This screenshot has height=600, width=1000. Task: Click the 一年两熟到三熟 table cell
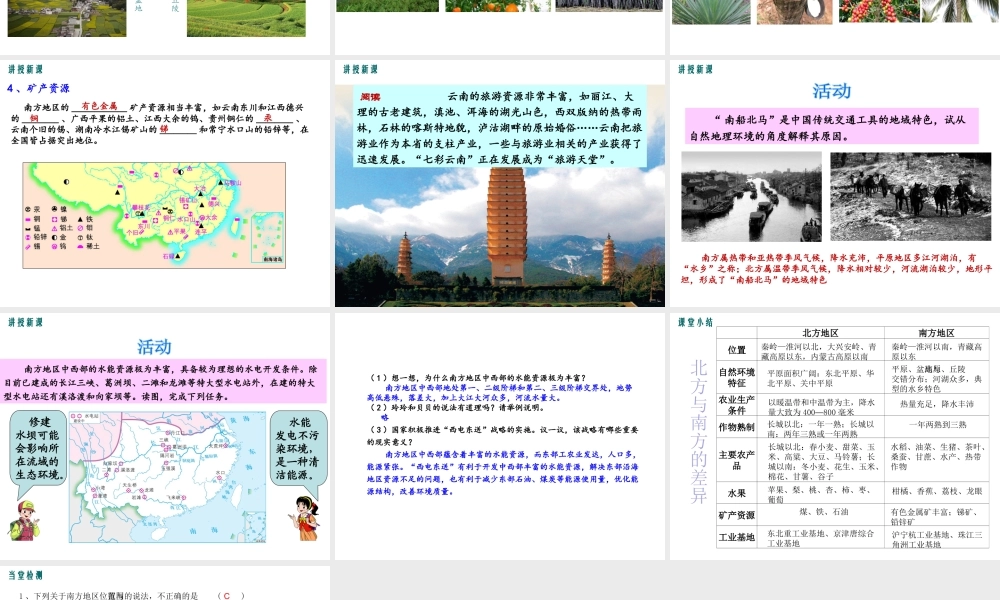click(938, 425)
